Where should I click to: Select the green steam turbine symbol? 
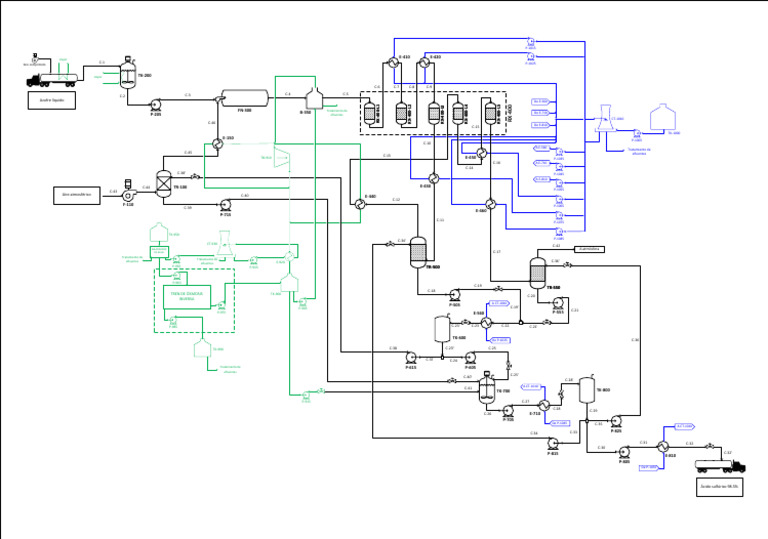(x=282, y=156)
